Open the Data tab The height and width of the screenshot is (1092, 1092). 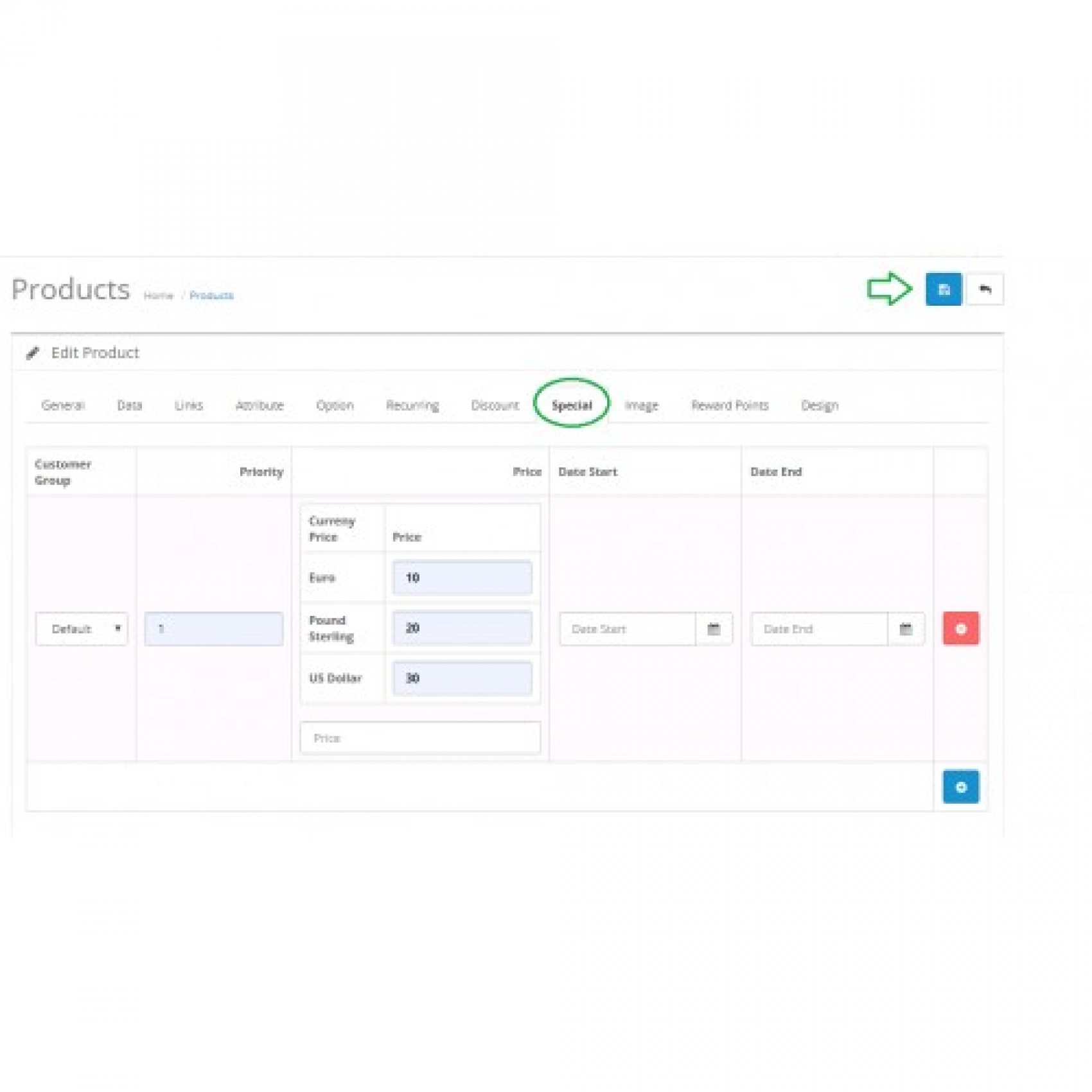click(x=129, y=405)
